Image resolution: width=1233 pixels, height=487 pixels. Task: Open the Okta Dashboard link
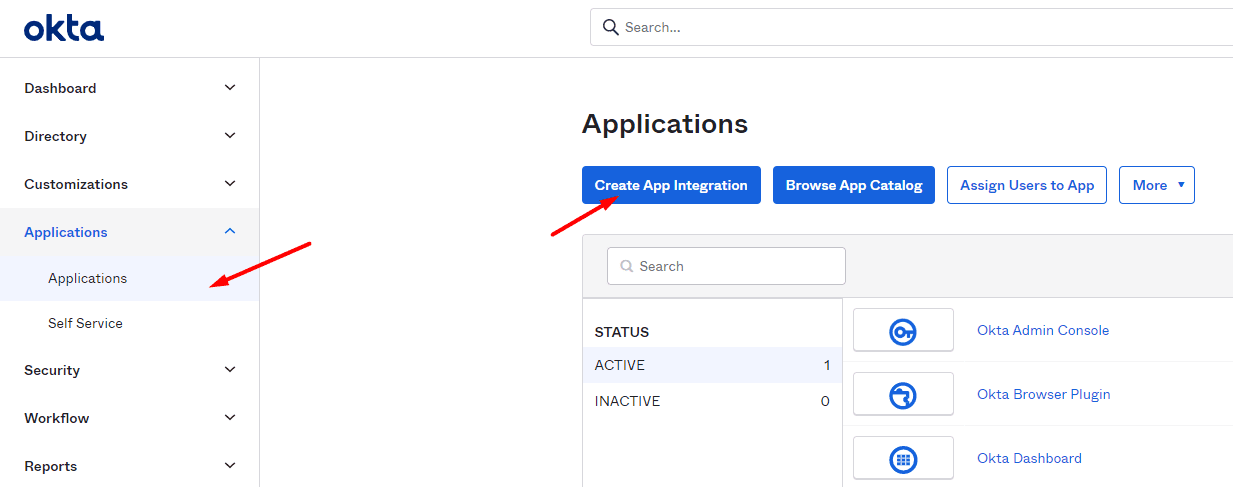(x=1029, y=458)
